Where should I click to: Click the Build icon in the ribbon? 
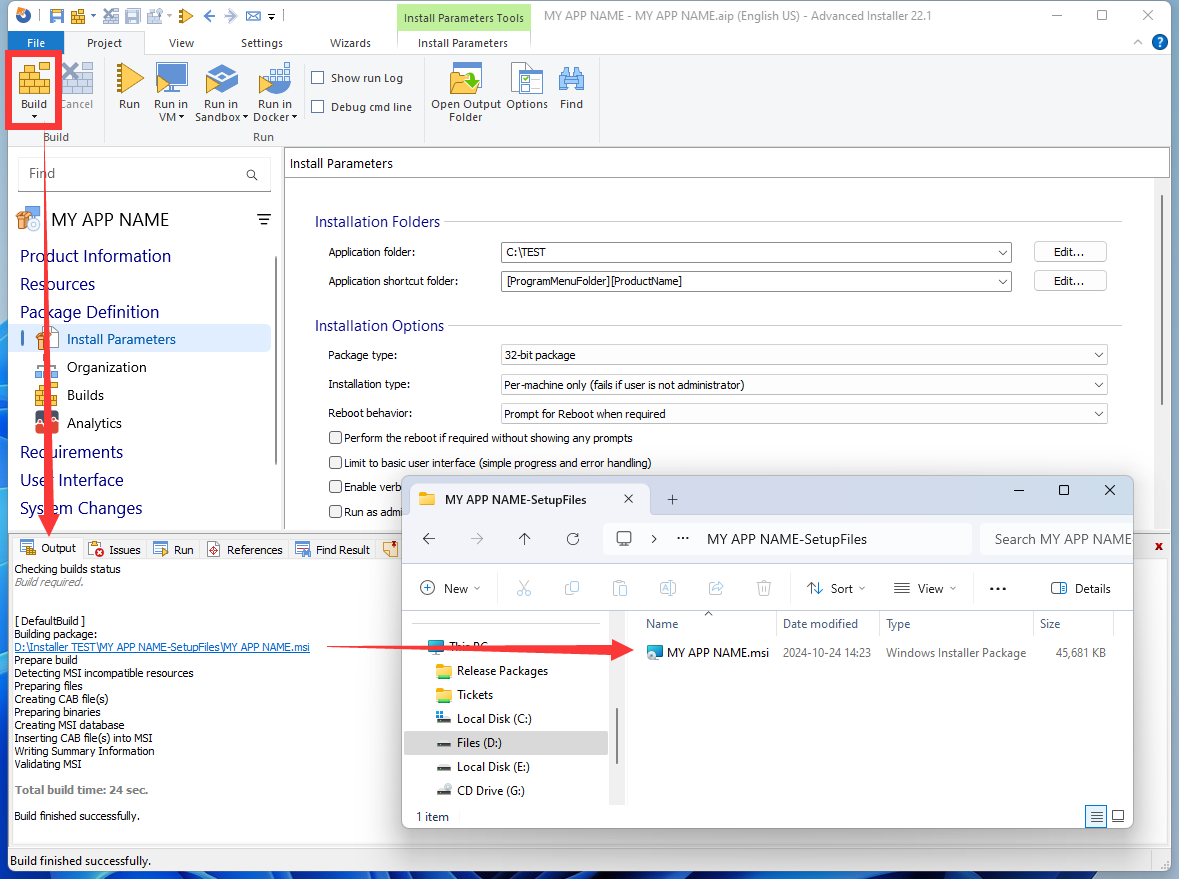pyautogui.click(x=34, y=80)
